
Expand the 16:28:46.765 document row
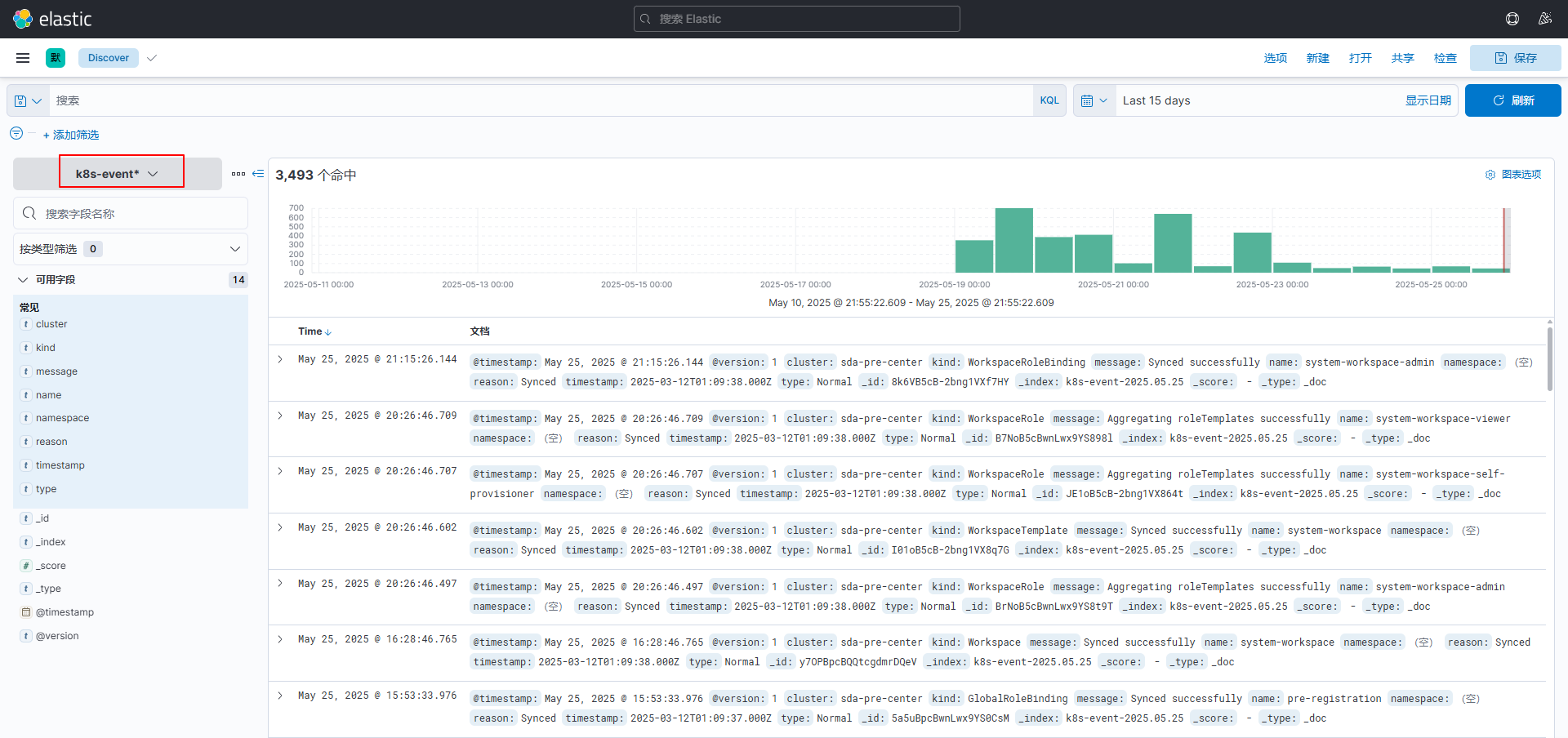[280, 639]
